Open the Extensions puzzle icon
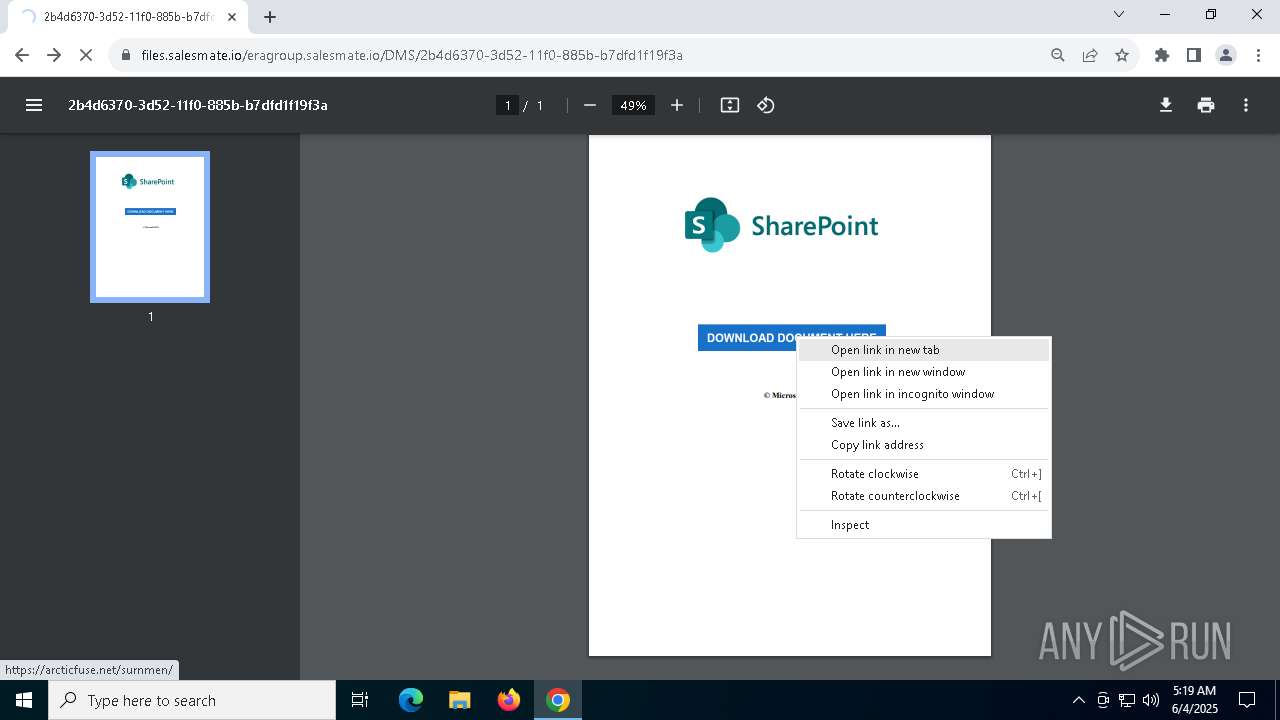1280x720 pixels. pyautogui.click(x=1162, y=55)
